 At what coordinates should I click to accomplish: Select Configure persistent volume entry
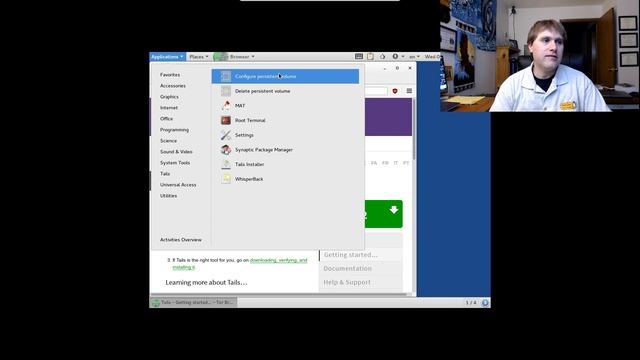285,76
